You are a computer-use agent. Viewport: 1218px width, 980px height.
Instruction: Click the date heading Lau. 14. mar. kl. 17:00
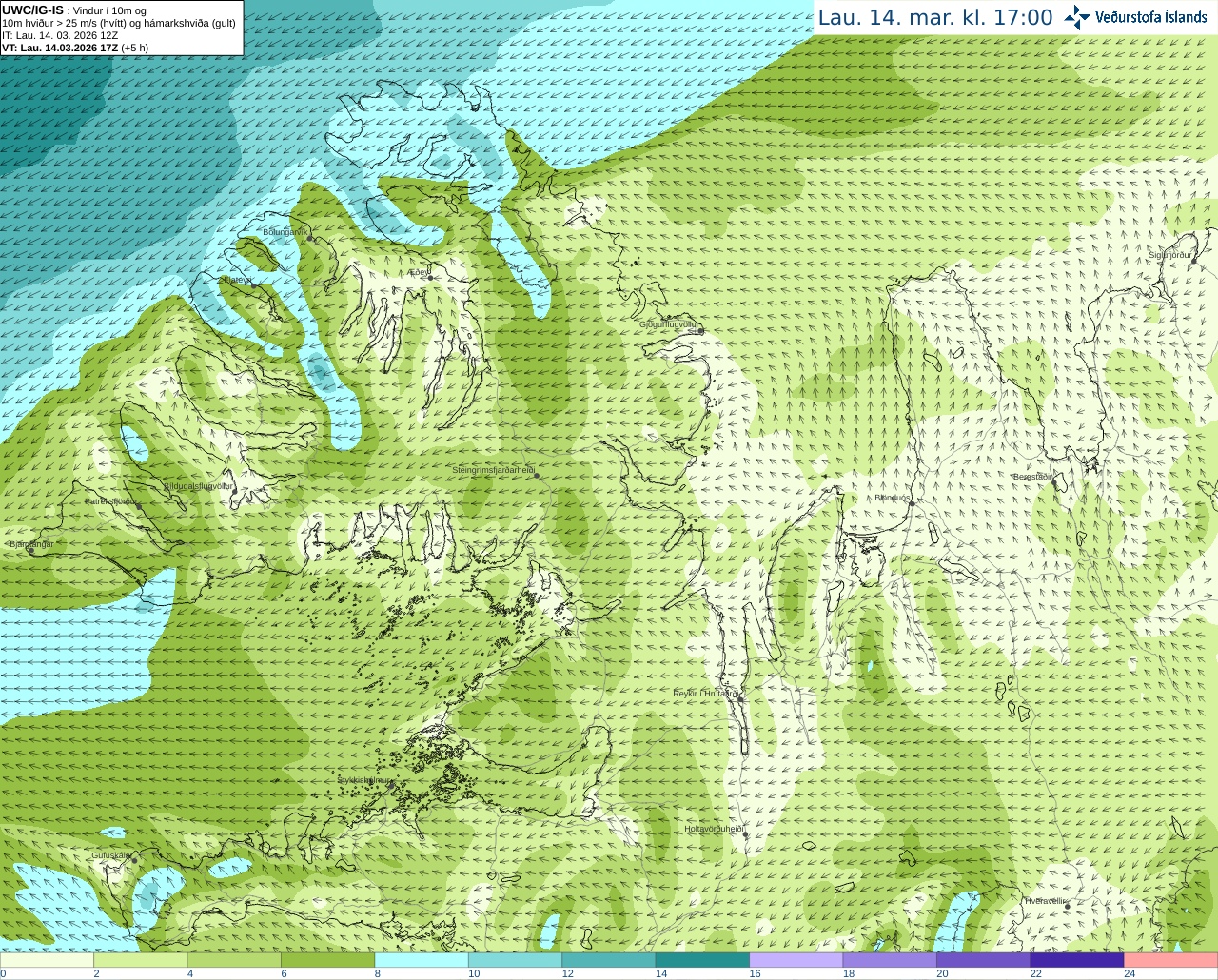pos(935,17)
